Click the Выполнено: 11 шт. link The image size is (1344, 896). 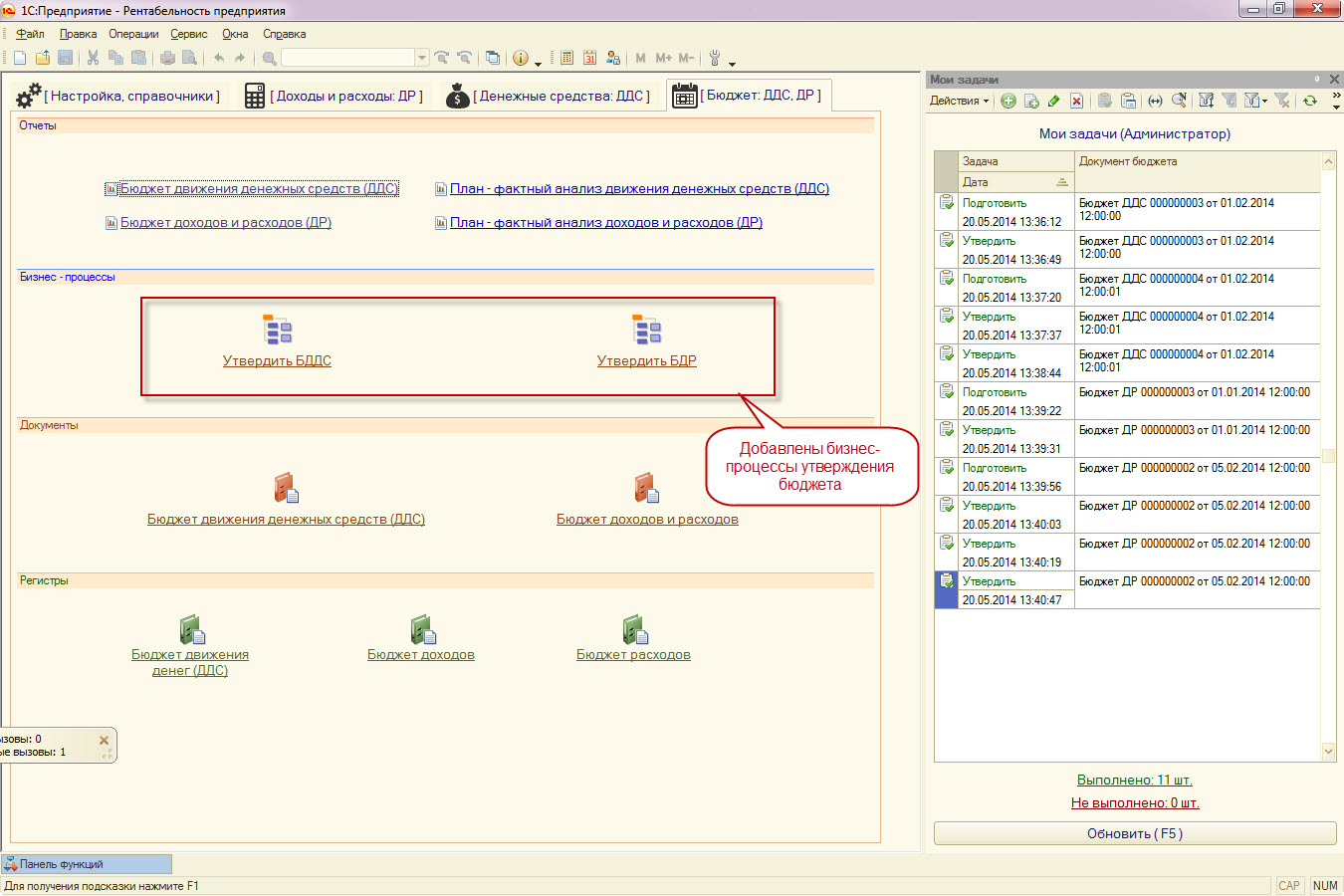1135,780
